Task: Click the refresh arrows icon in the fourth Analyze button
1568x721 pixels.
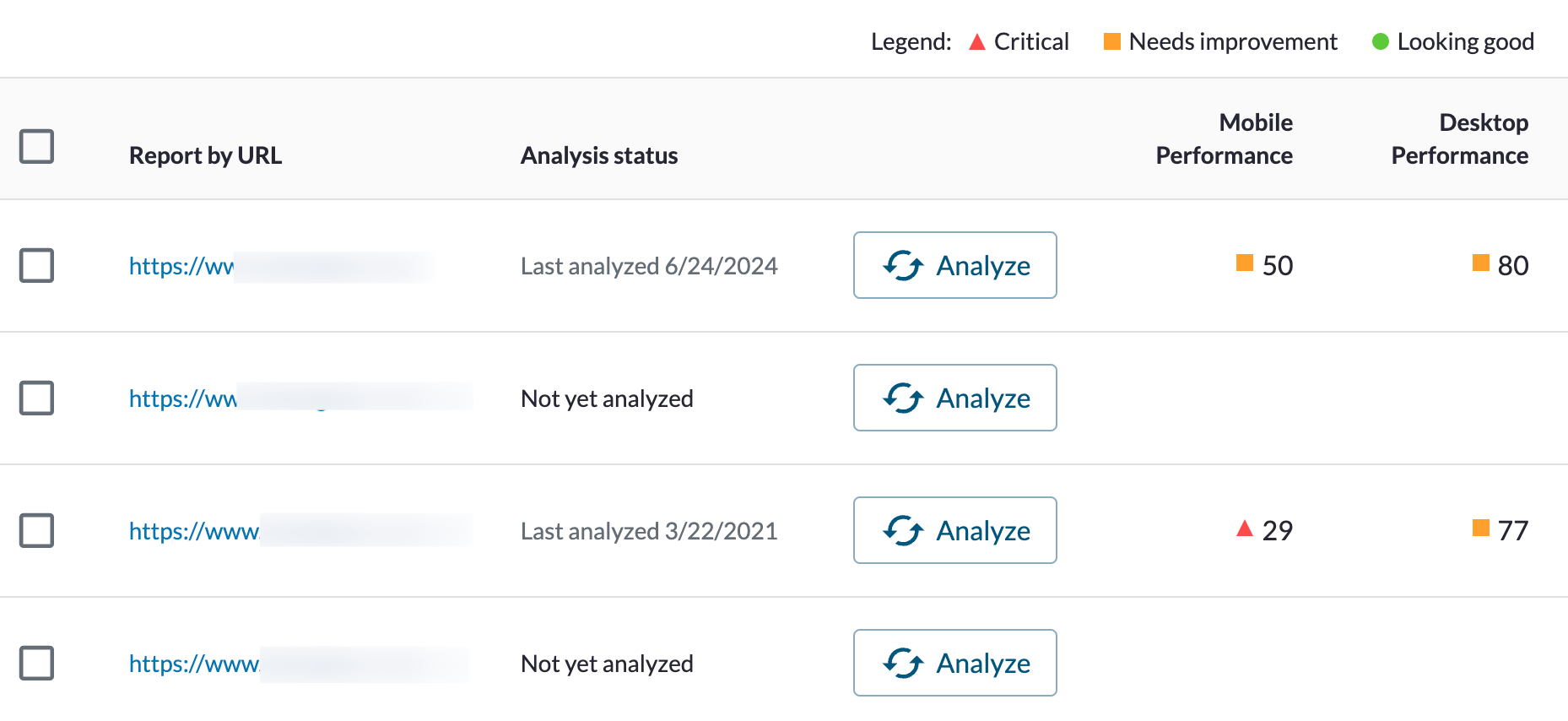Action: (x=903, y=663)
